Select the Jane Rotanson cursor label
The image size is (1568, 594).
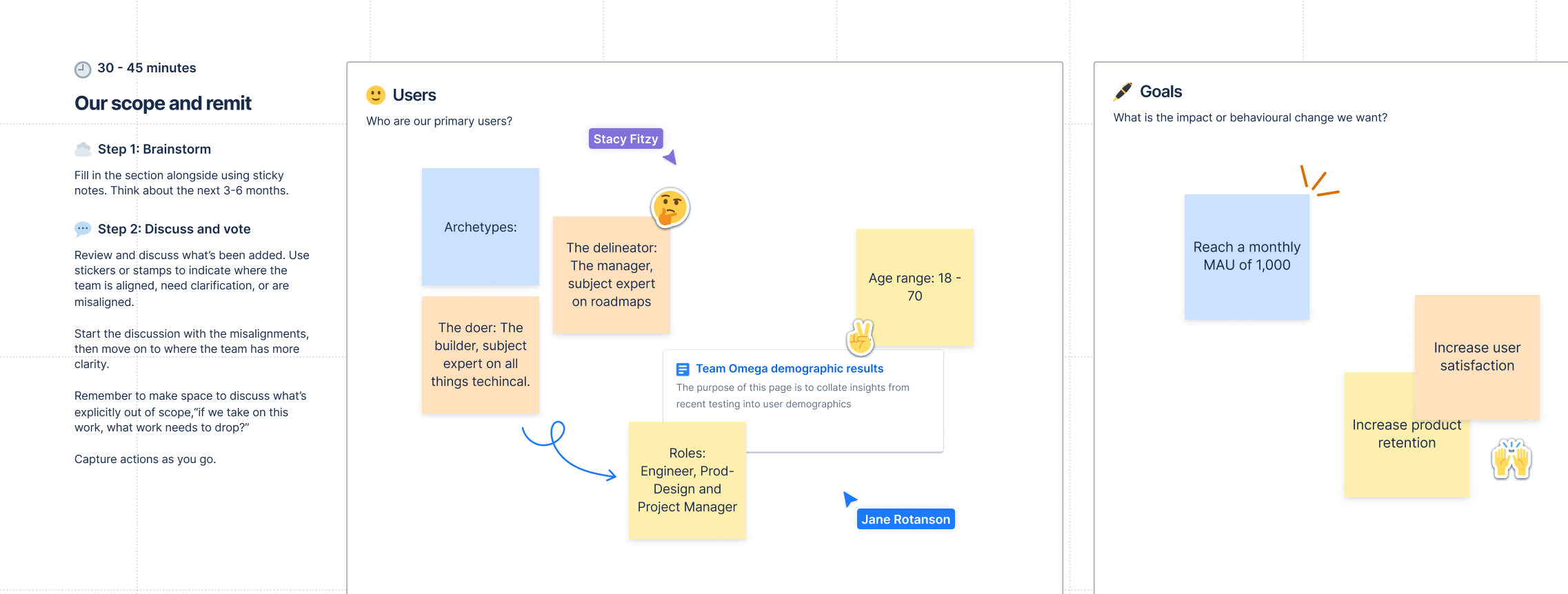905,519
